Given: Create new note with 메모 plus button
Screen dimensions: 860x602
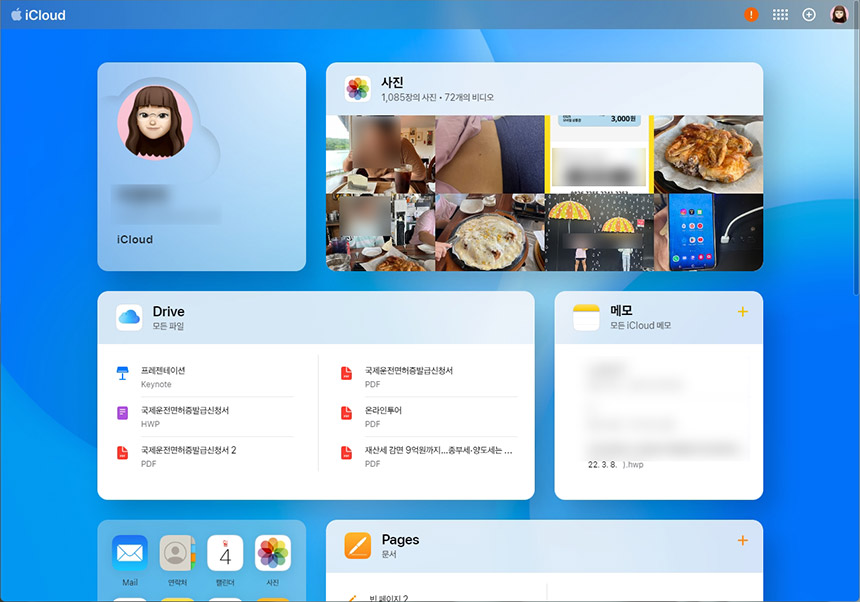Looking at the screenshot, I should tap(743, 312).
